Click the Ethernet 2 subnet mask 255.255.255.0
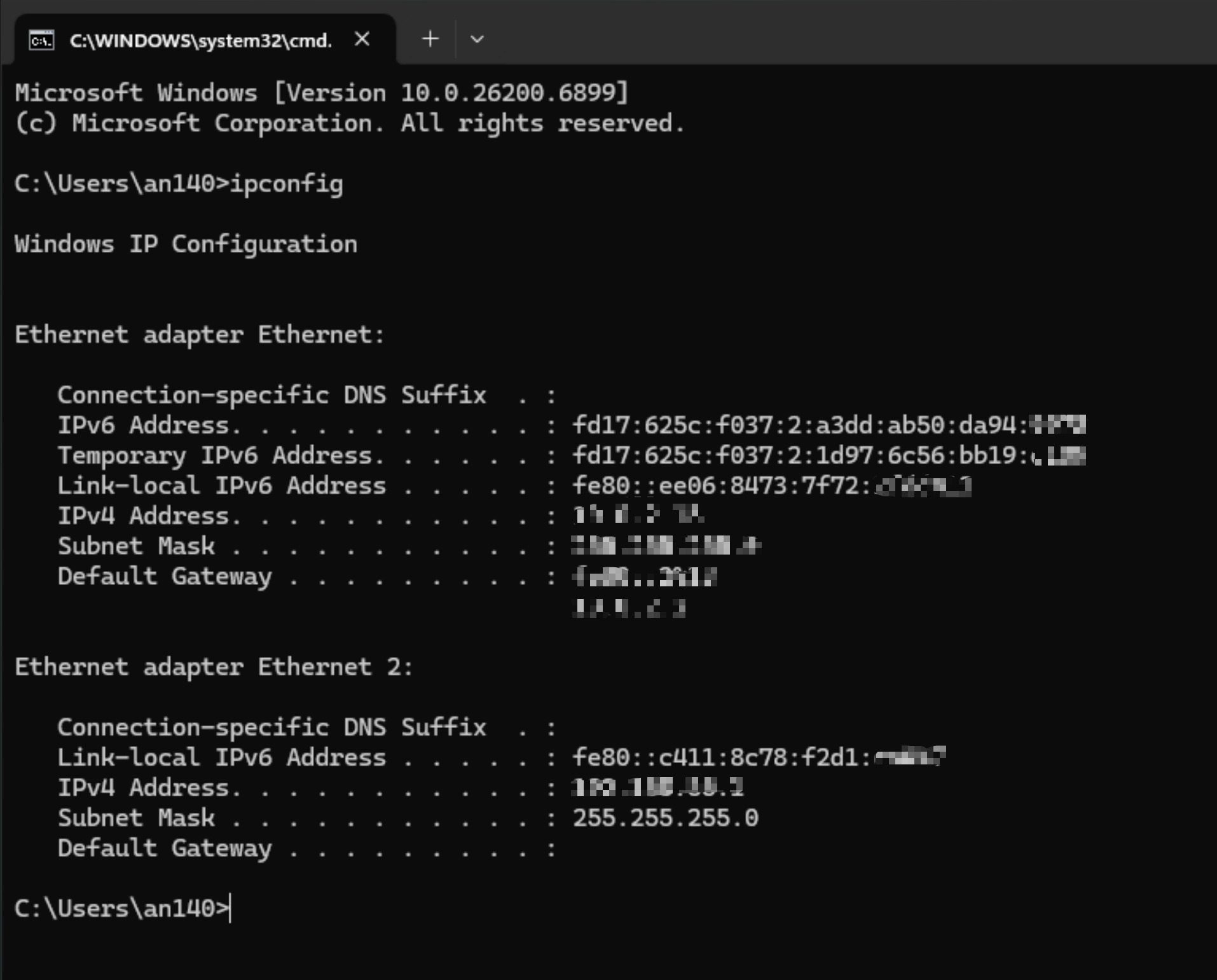The width and height of the screenshot is (1217, 980). pyautogui.click(x=665, y=818)
